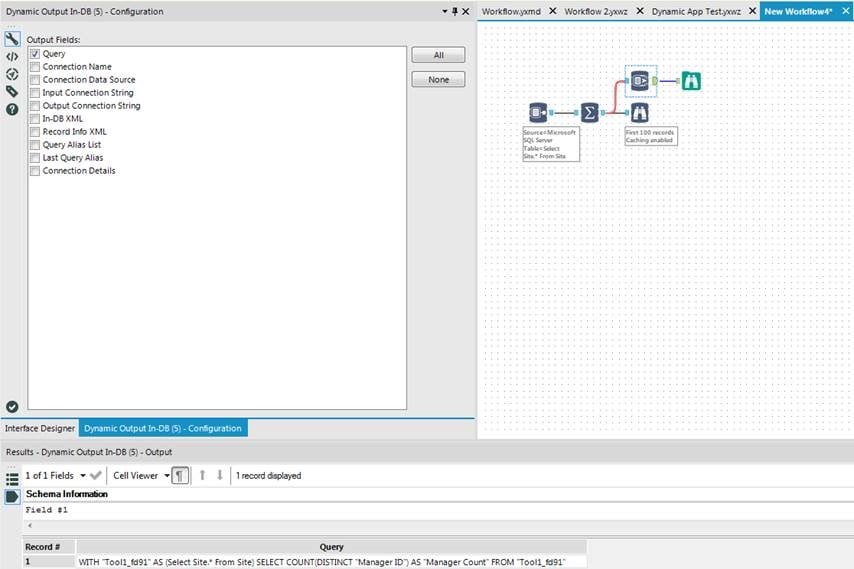Open the navigation compass icon in the sidebar
This screenshot has height=569, width=854.
coord(12,75)
